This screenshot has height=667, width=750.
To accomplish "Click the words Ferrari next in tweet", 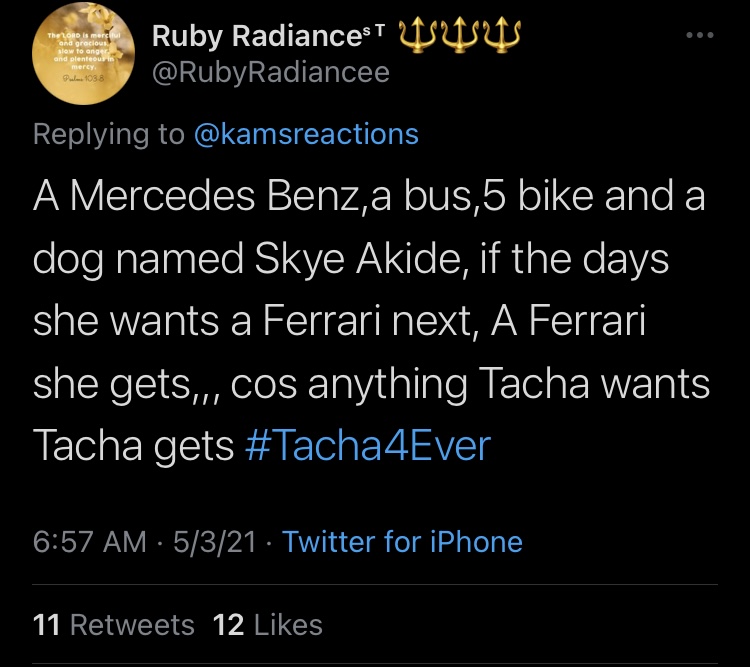I will point(367,321).
